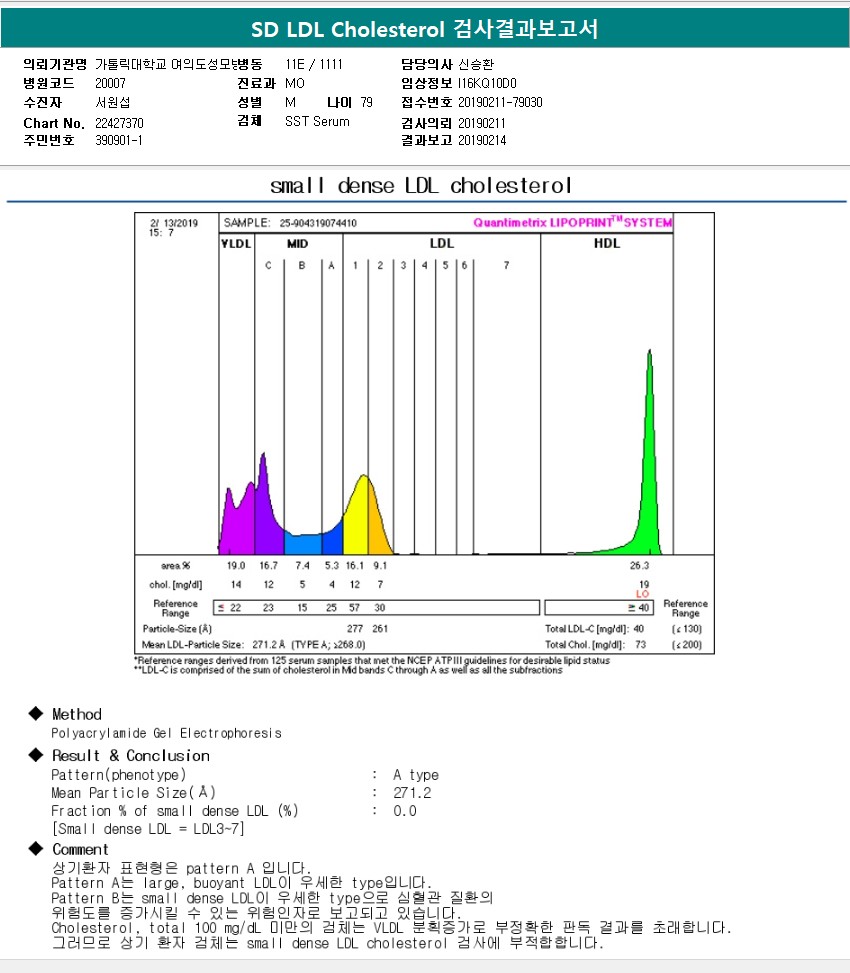
Task: Click the 'MID' column header
Action: click(x=297, y=244)
